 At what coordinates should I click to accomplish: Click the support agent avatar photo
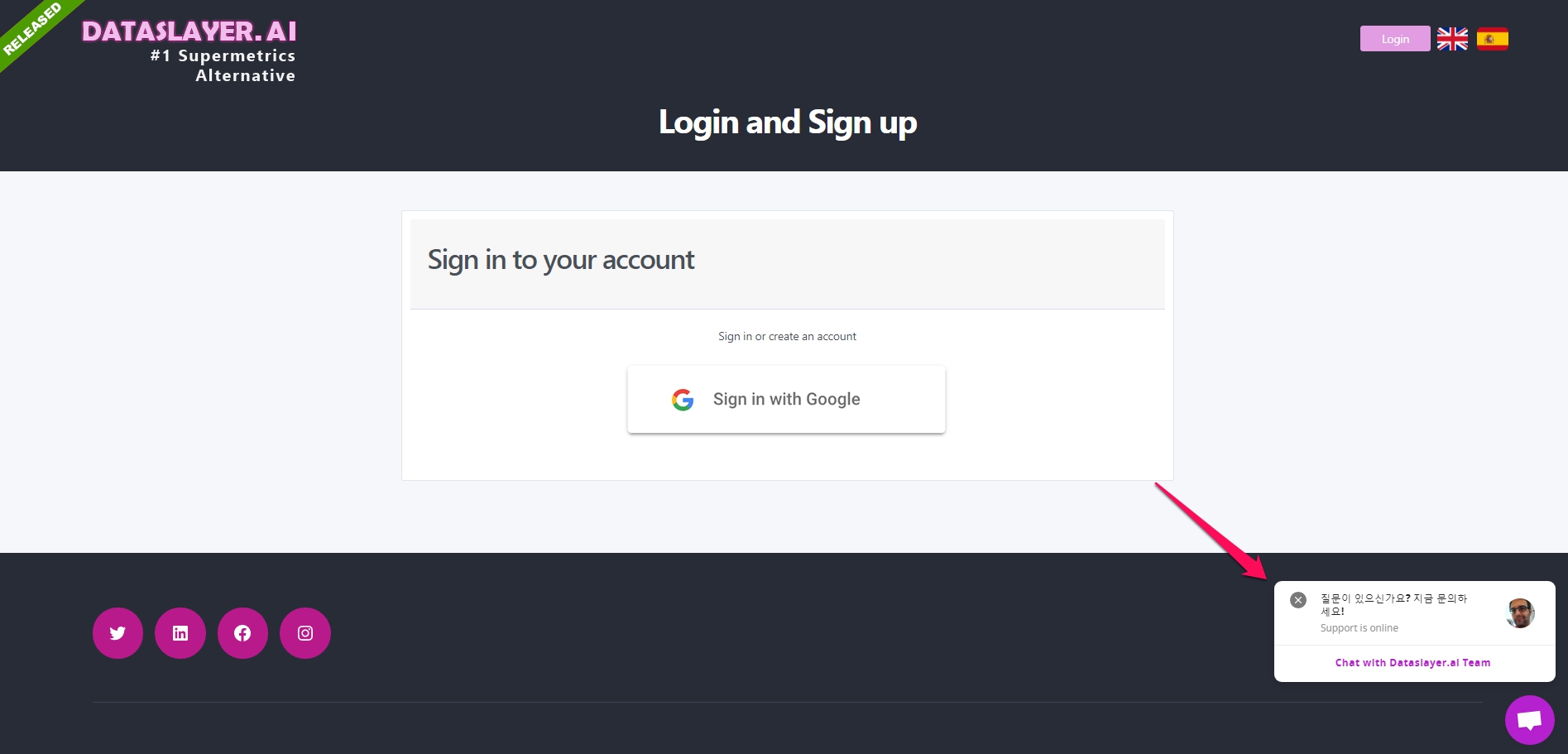pyautogui.click(x=1520, y=613)
